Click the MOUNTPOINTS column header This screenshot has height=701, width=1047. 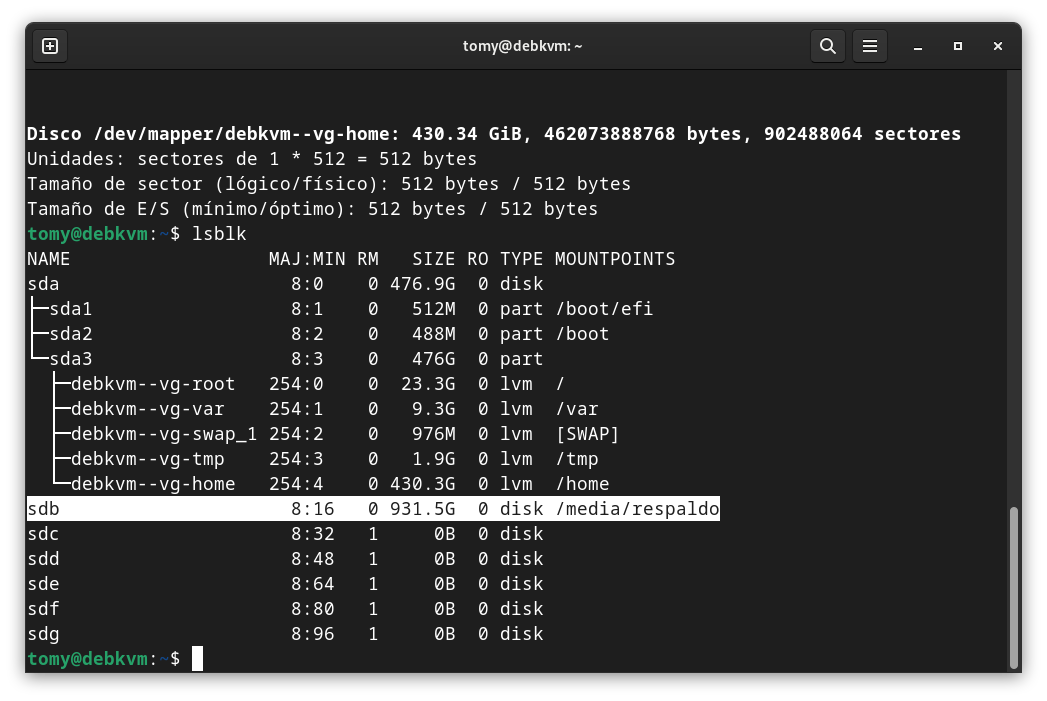(615, 259)
